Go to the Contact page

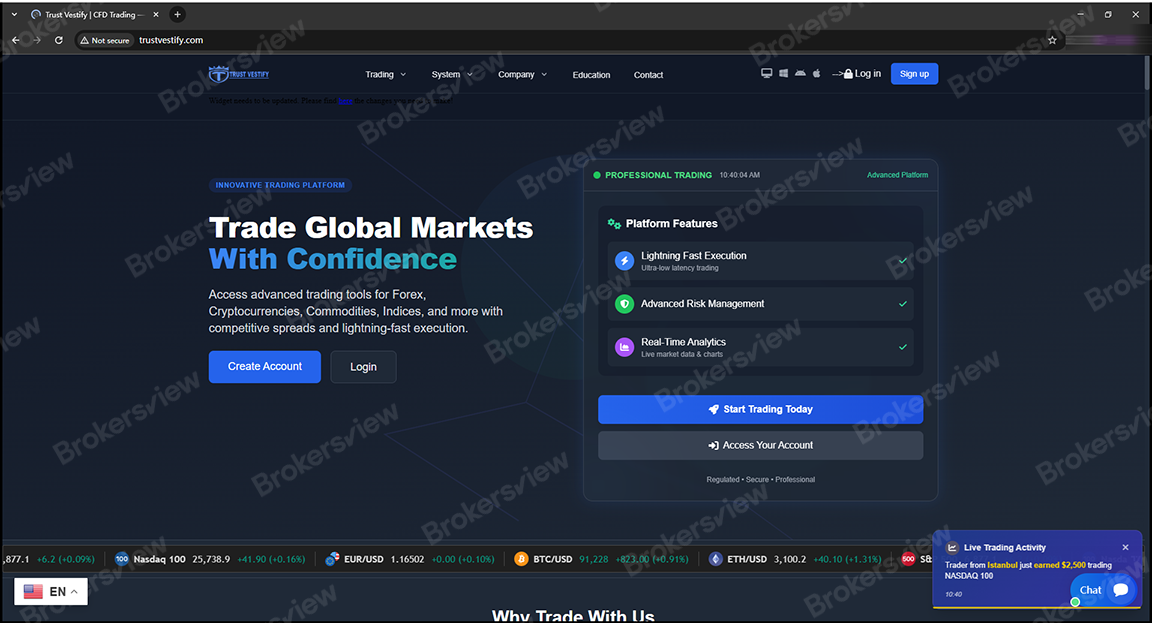point(648,74)
